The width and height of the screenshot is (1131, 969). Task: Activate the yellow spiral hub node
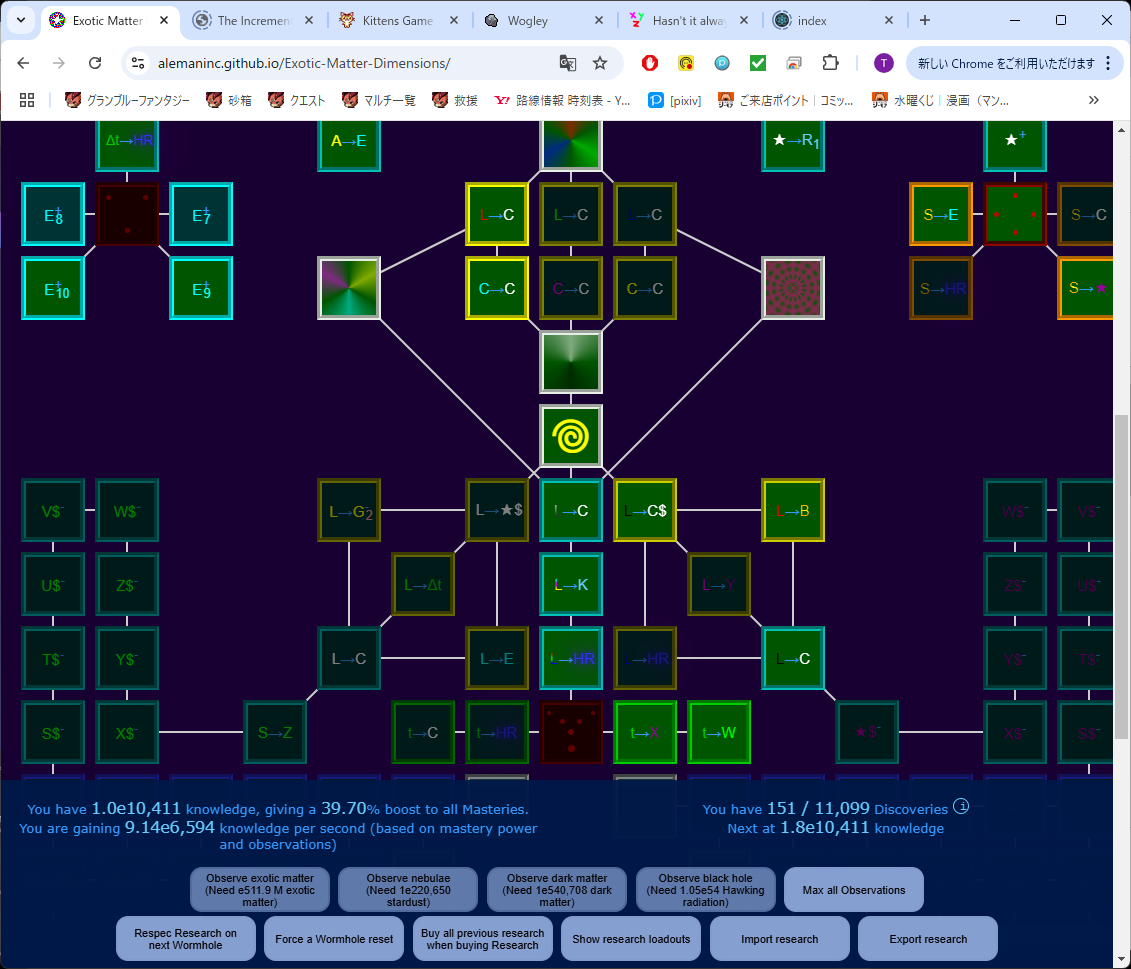[571, 436]
